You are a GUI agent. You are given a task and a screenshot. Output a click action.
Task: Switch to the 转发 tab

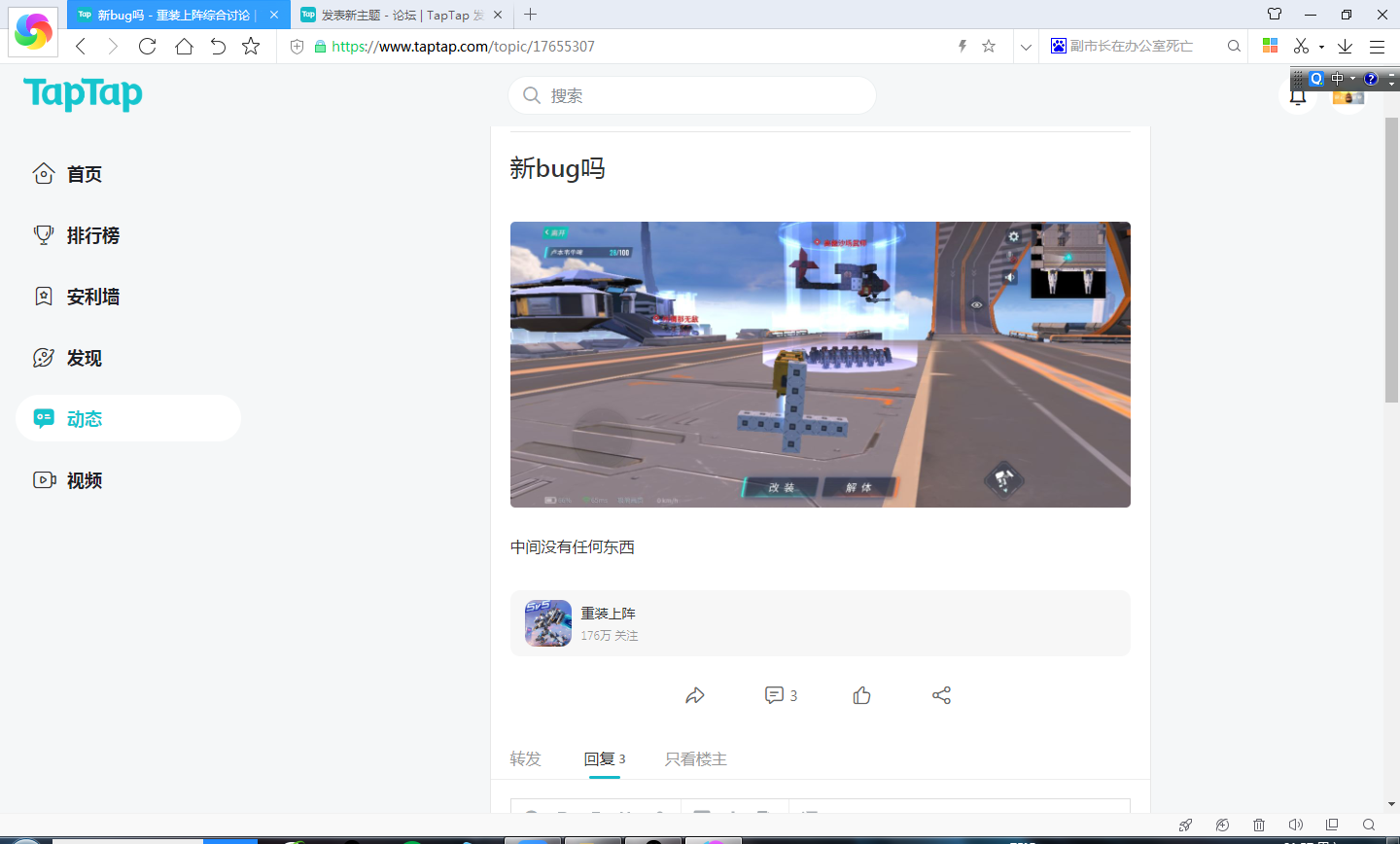point(526,758)
